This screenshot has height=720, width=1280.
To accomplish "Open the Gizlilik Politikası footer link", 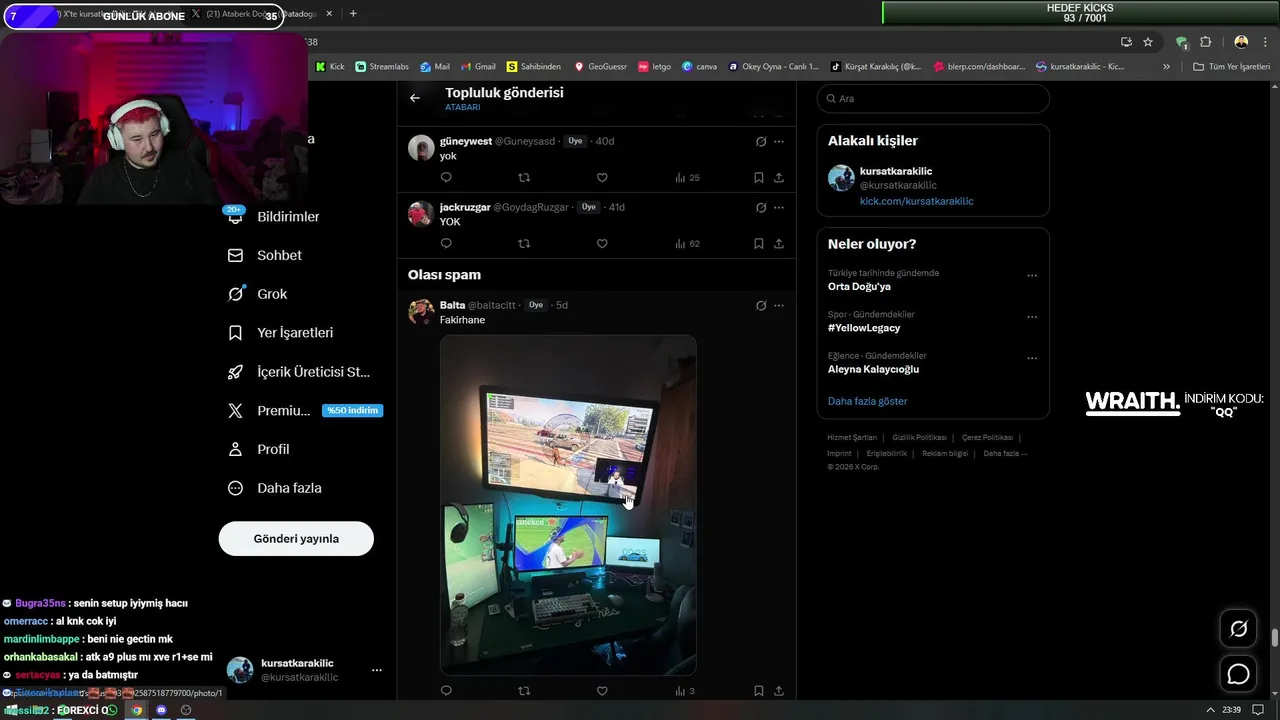I will tap(919, 437).
